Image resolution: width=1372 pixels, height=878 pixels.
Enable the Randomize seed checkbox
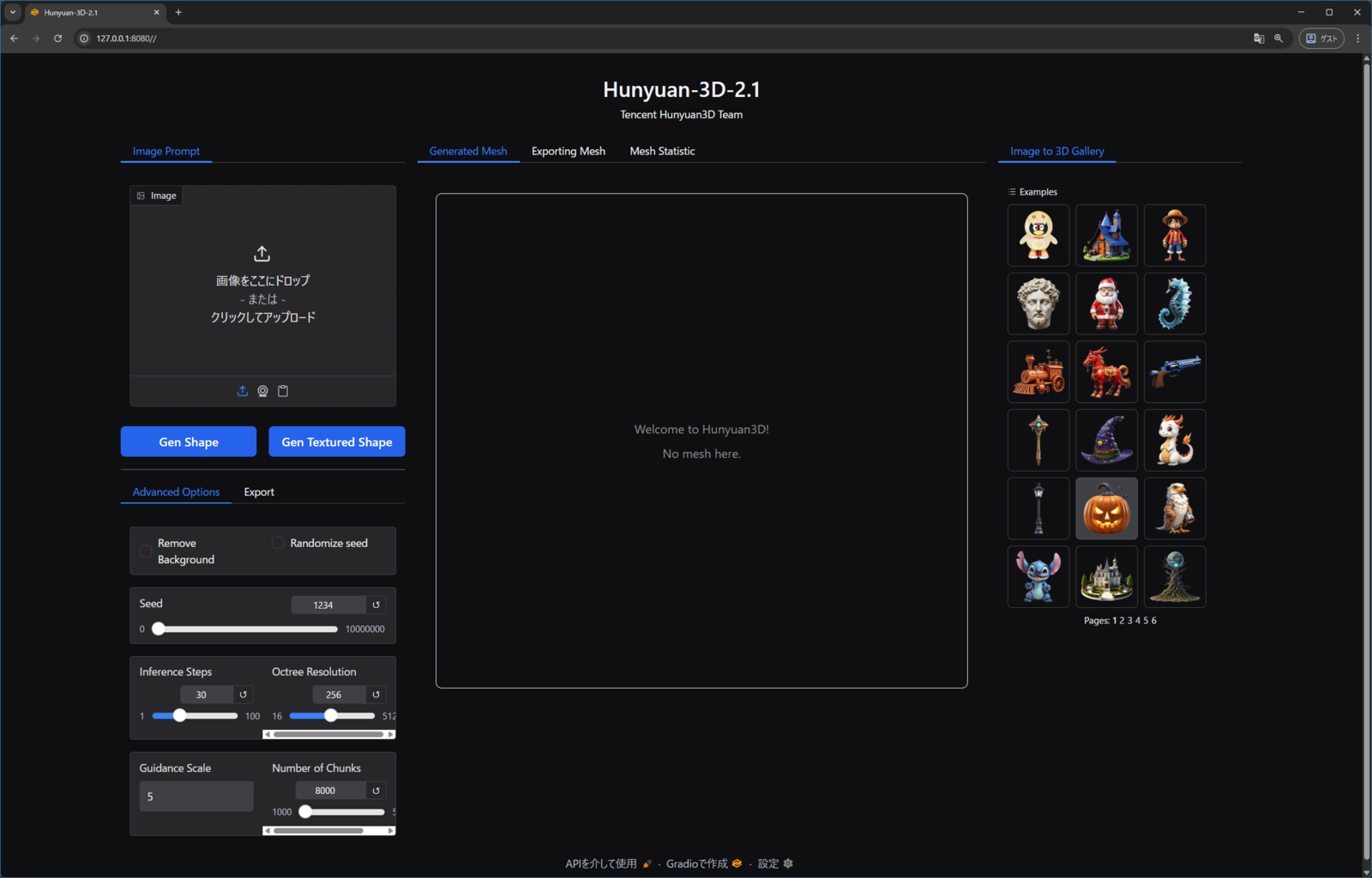click(x=278, y=543)
